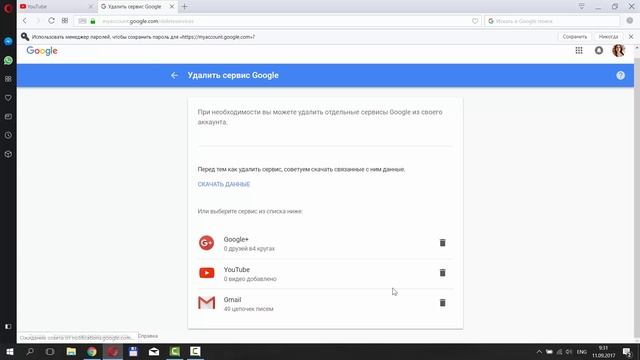This screenshot has width=640, height=360.
Task: Open Task View on taskbar
Action: click(50, 351)
